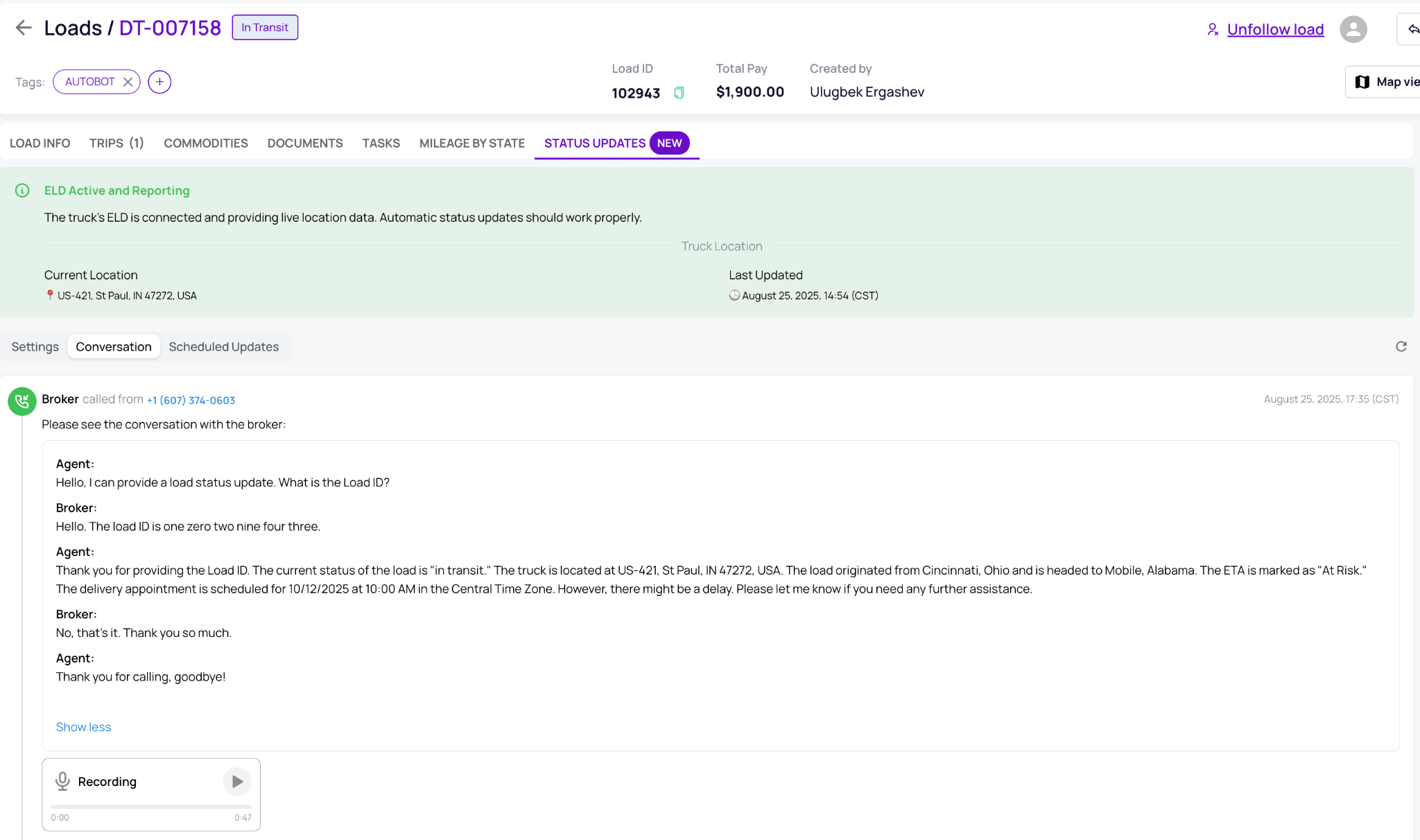Image resolution: width=1420 pixels, height=840 pixels.
Task: Click the ELD info circle icon
Action: (x=22, y=191)
